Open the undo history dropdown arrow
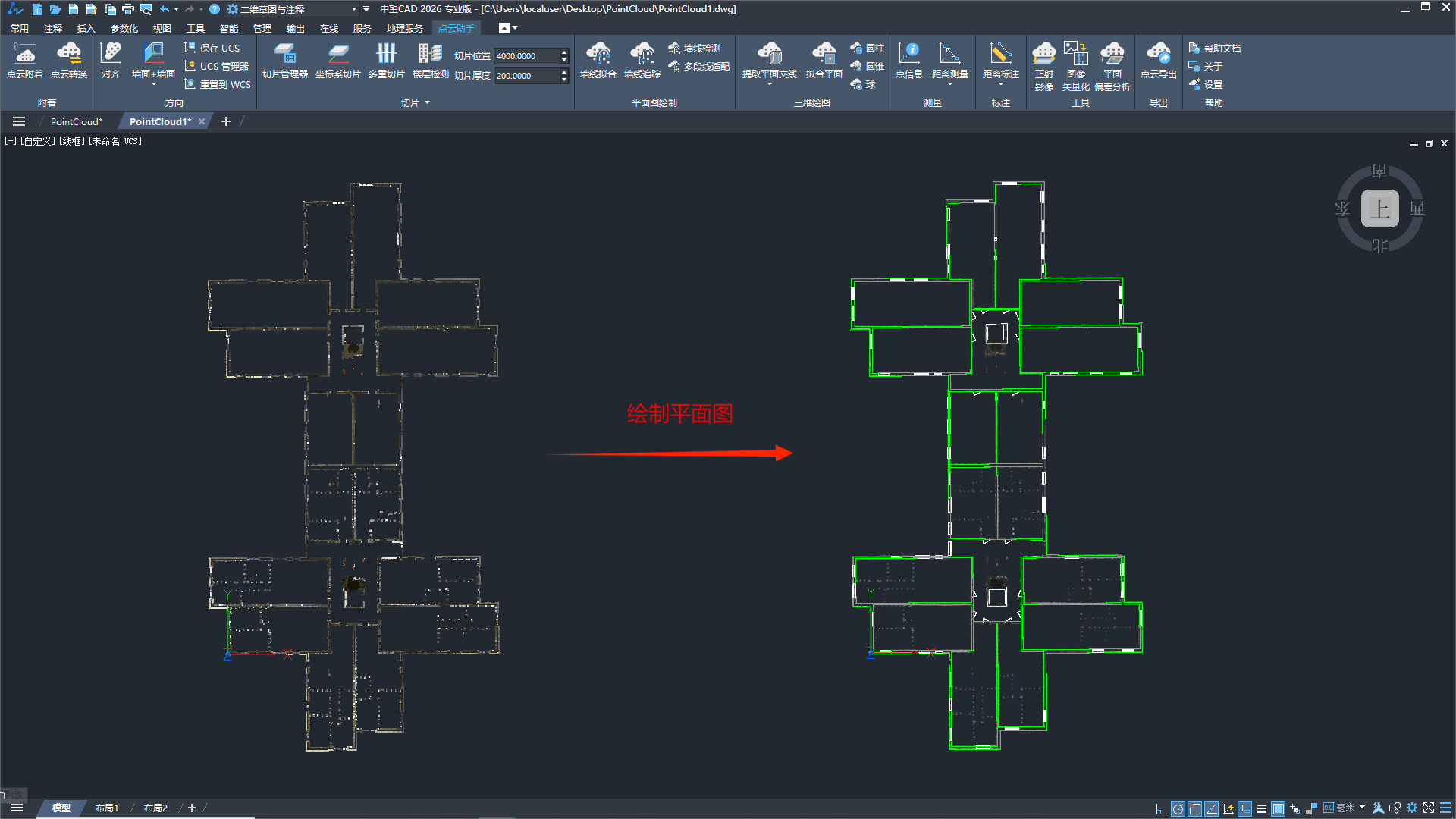Screen dimensions: 1456x819 coord(176,9)
